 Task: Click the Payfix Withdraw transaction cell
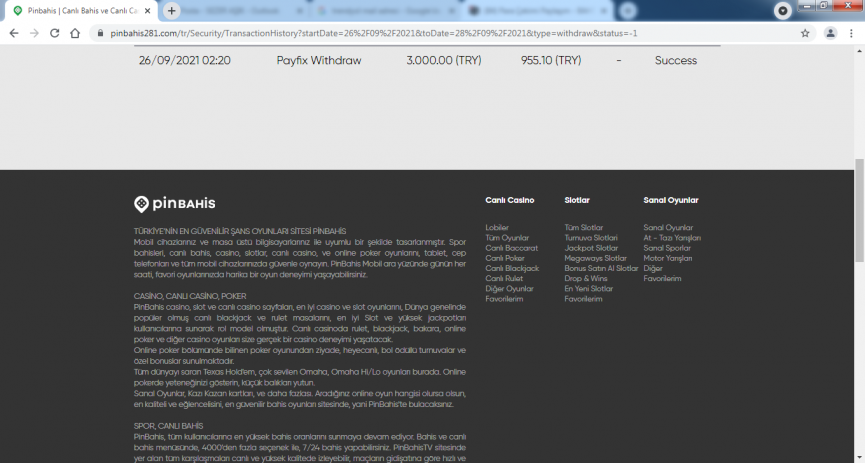pos(319,60)
